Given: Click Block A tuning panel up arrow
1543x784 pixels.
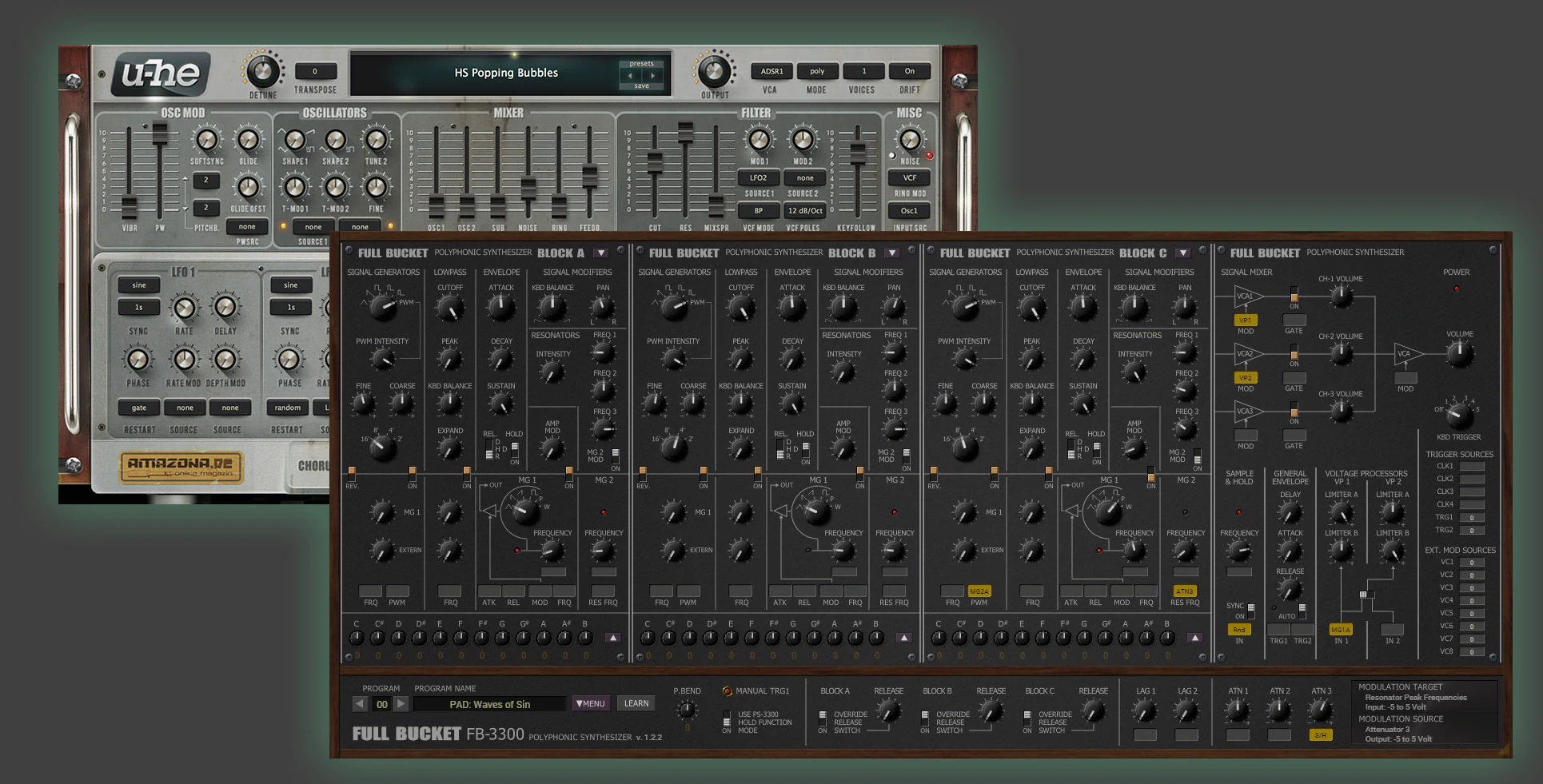Looking at the screenshot, I should [613, 638].
